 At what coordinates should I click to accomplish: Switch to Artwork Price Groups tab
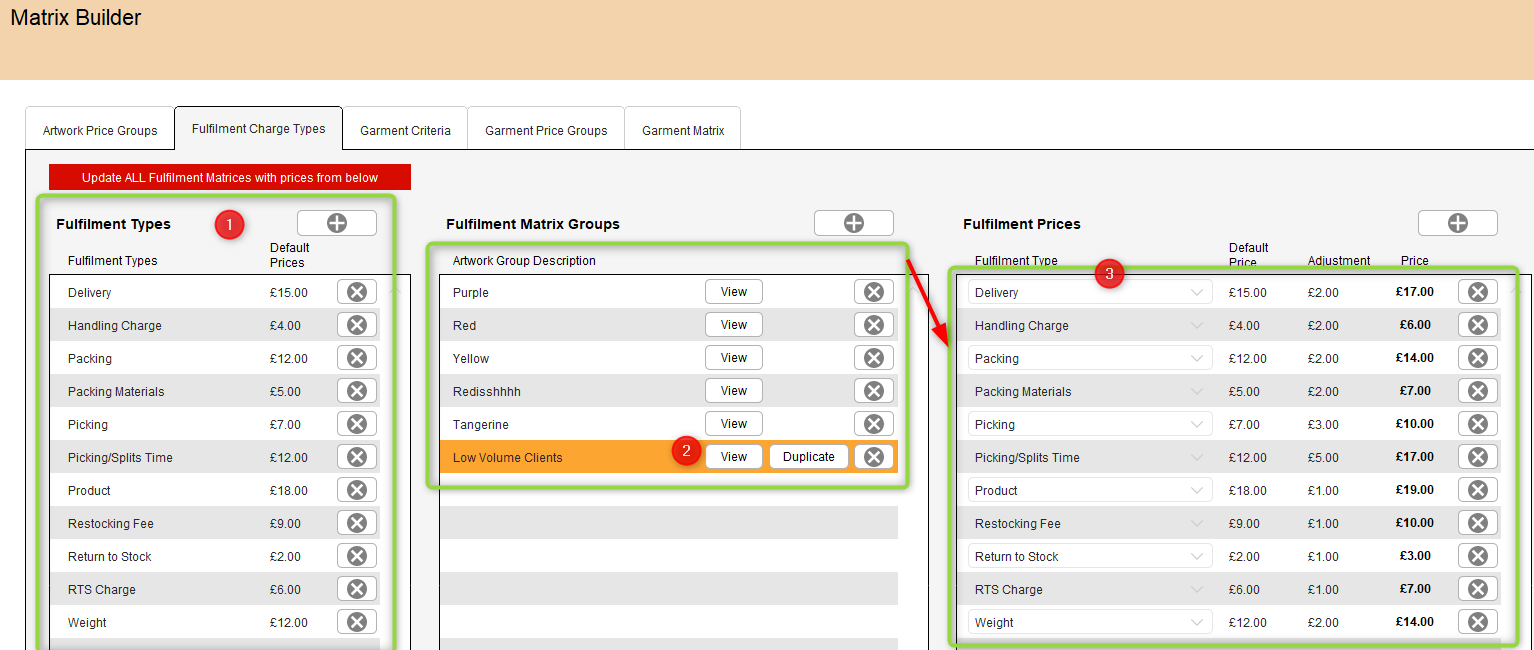100,130
